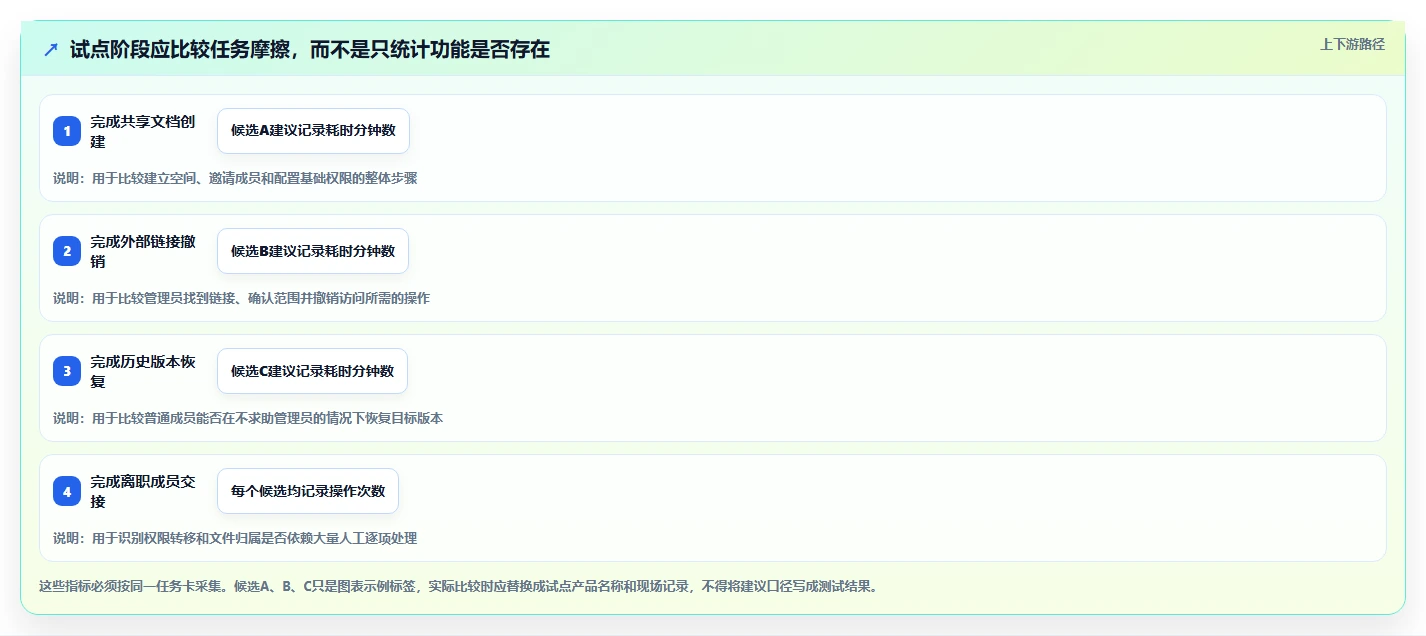The image size is (1426, 636).
Task: Click the arrow icon beside the panel title
Action: pyautogui.click(x=51, y=50)
